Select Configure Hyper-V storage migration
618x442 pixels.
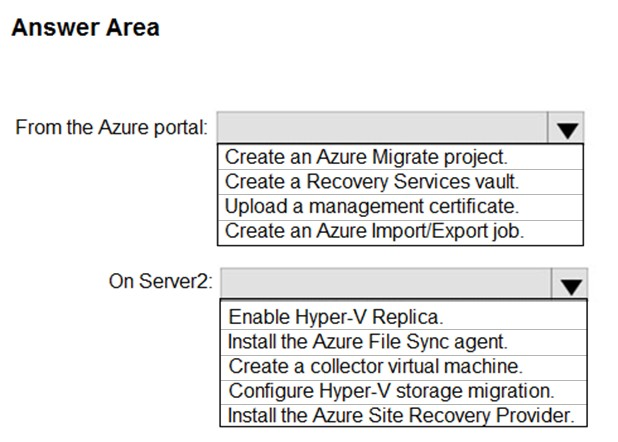404,392
